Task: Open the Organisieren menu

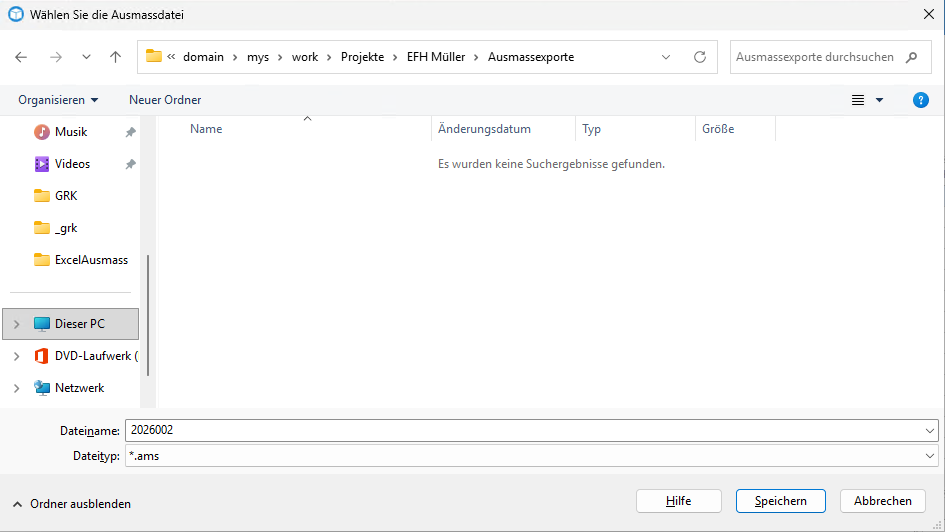Action: click(x=58, y=100)
